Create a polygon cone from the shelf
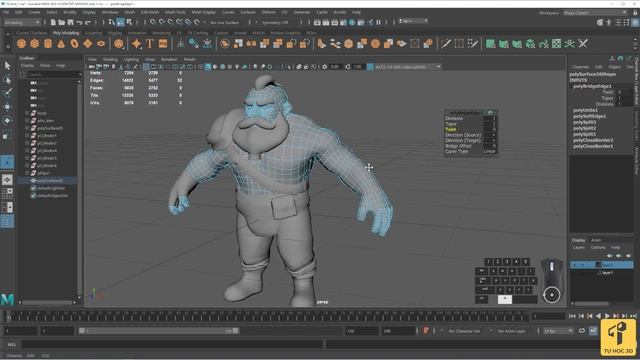This screenshot has height=360, width=640. click(x=61, y=43)
